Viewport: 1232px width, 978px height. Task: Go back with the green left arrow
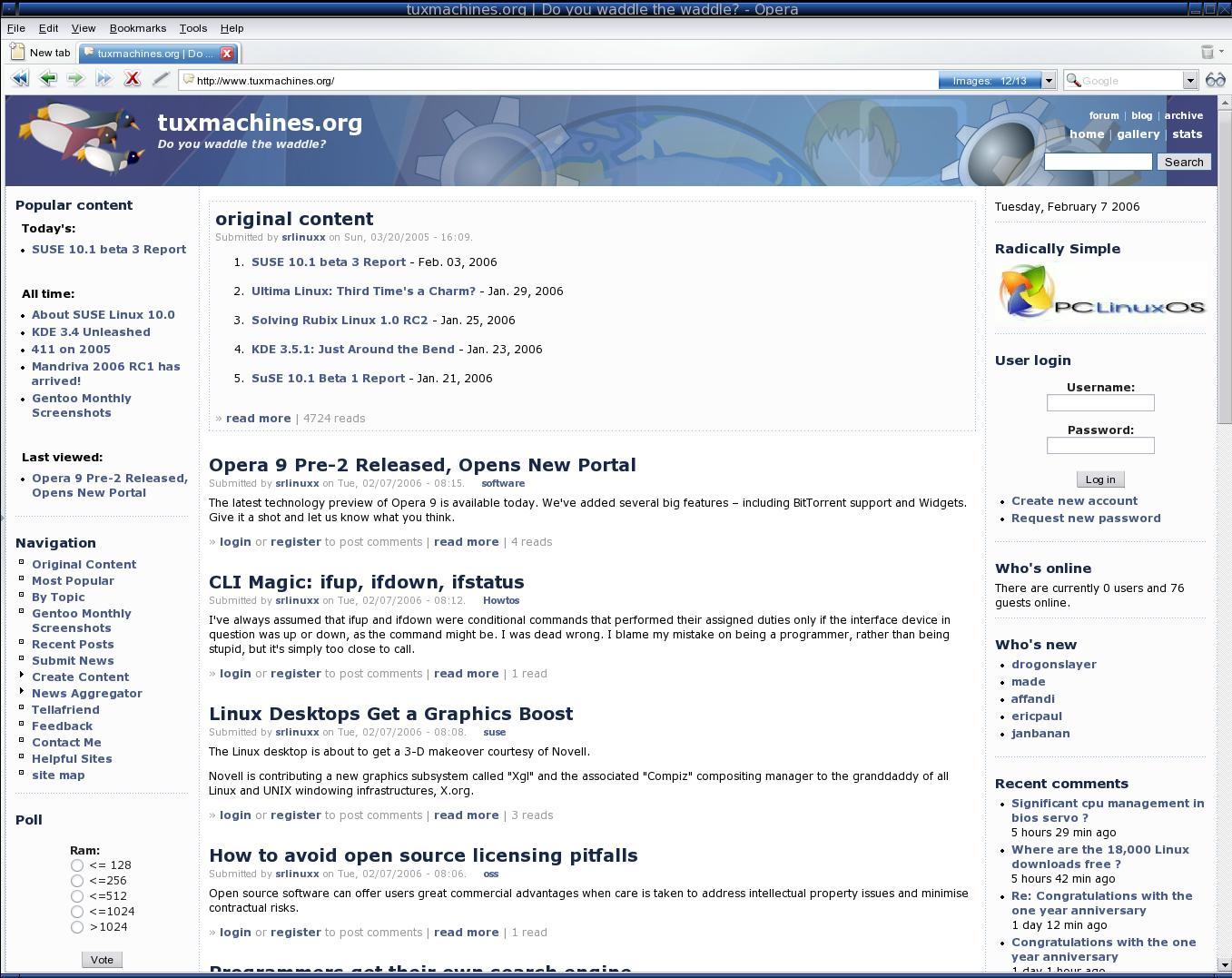click(x=48, y=80)
